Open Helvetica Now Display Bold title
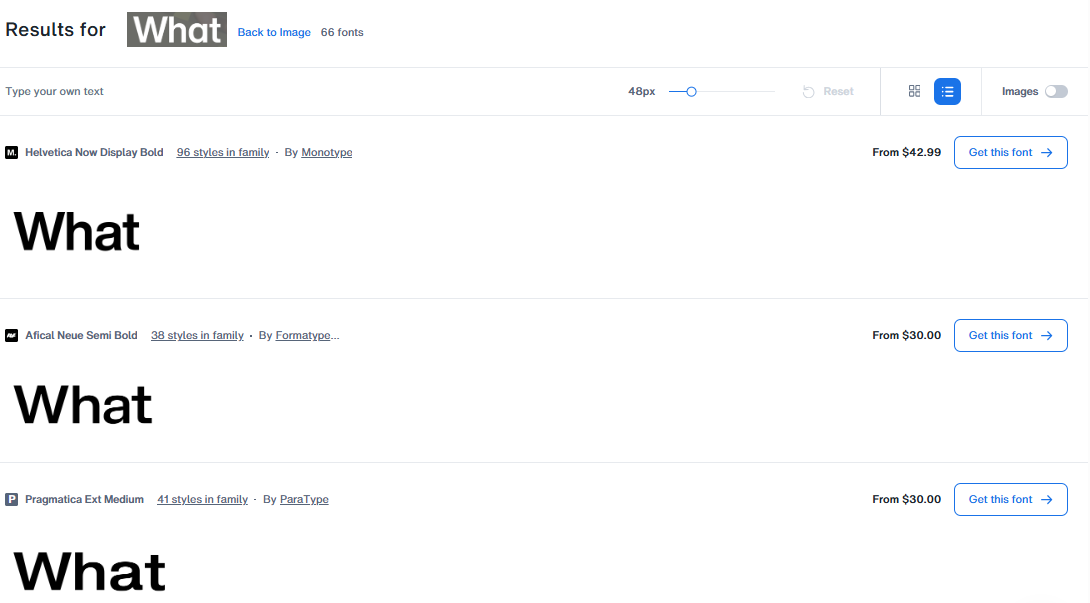Viewport: 1090px width, 603px height. 94,152
